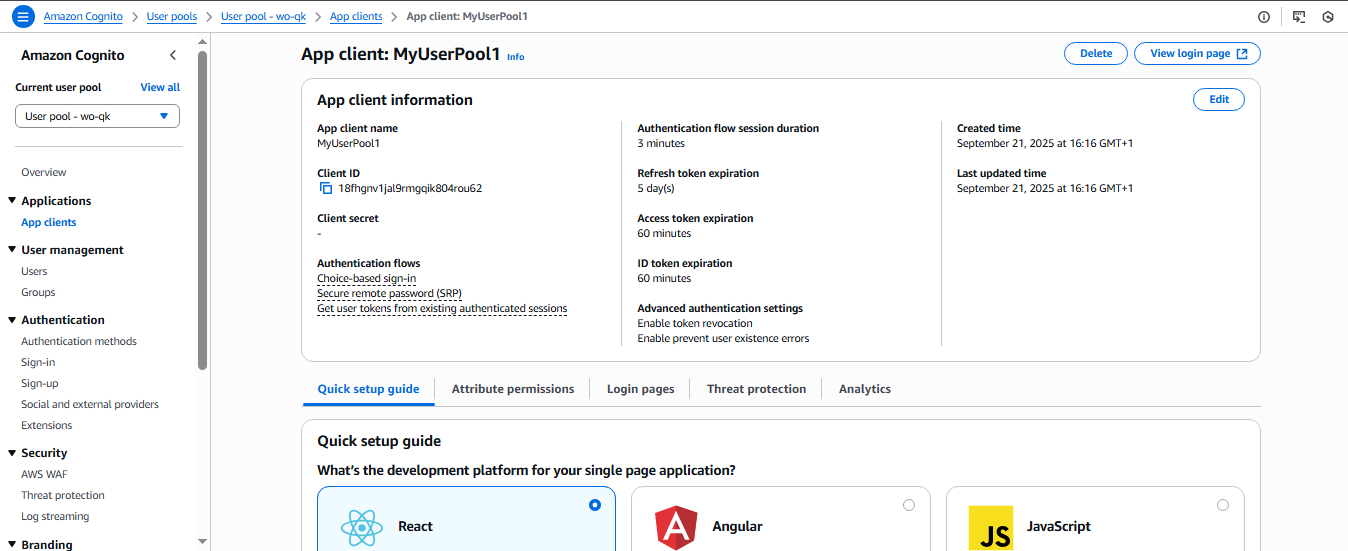
Task: Click the React logo icon
Action: (x=361, y=526)
